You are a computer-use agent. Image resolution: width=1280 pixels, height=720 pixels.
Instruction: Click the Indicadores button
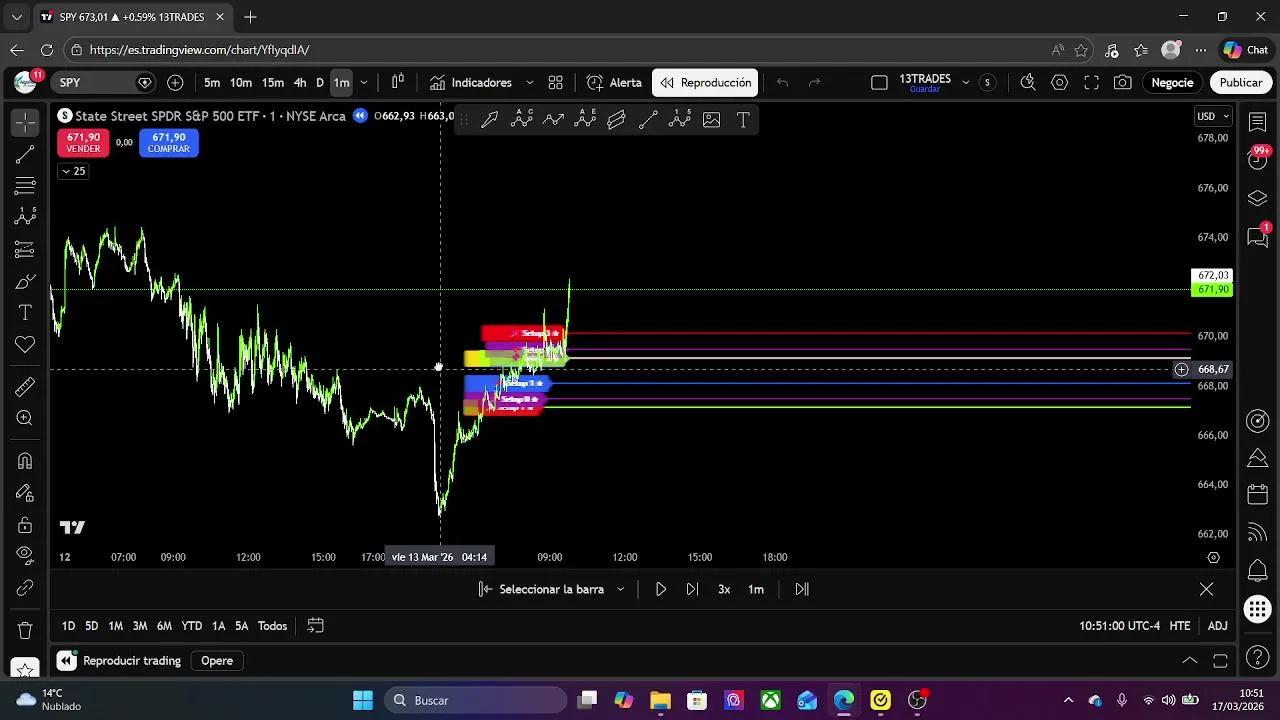pyautogui.click(x=470, y=83)
